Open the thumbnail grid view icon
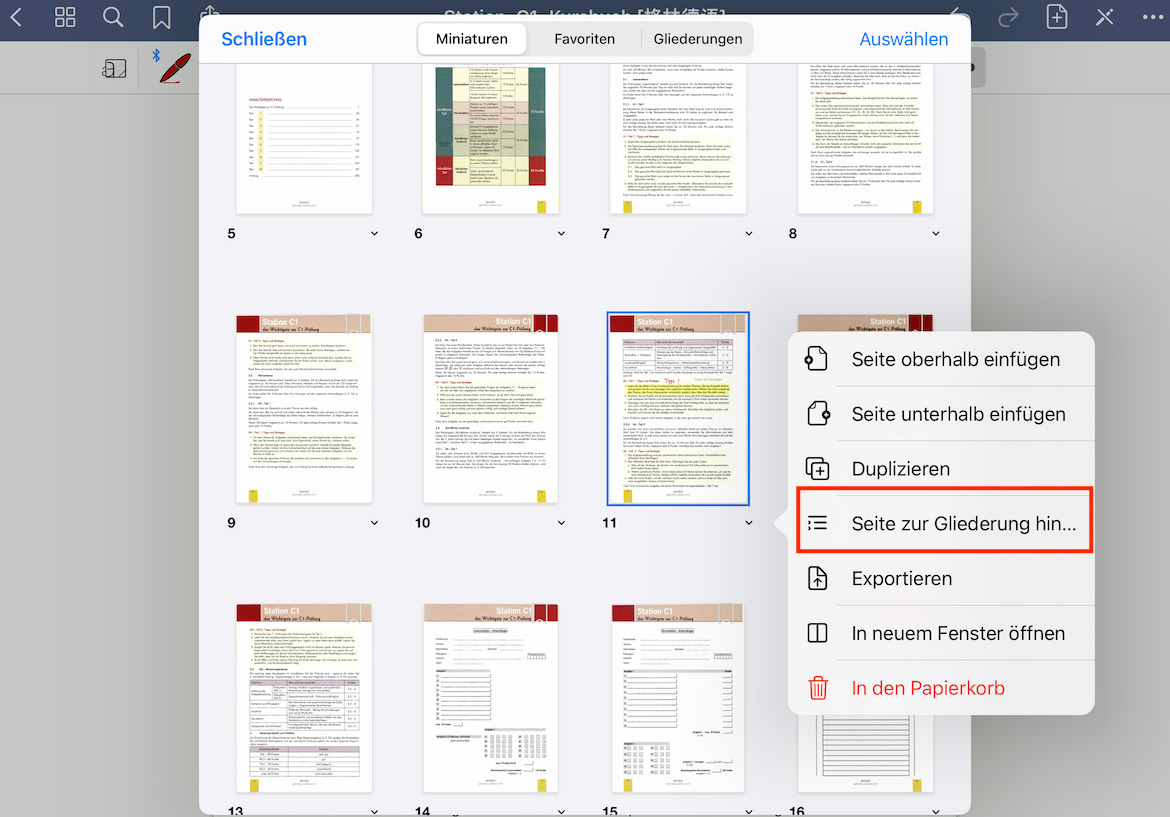Image resolution: width=1170 pixels, height=817 pixels. (65, 17)
